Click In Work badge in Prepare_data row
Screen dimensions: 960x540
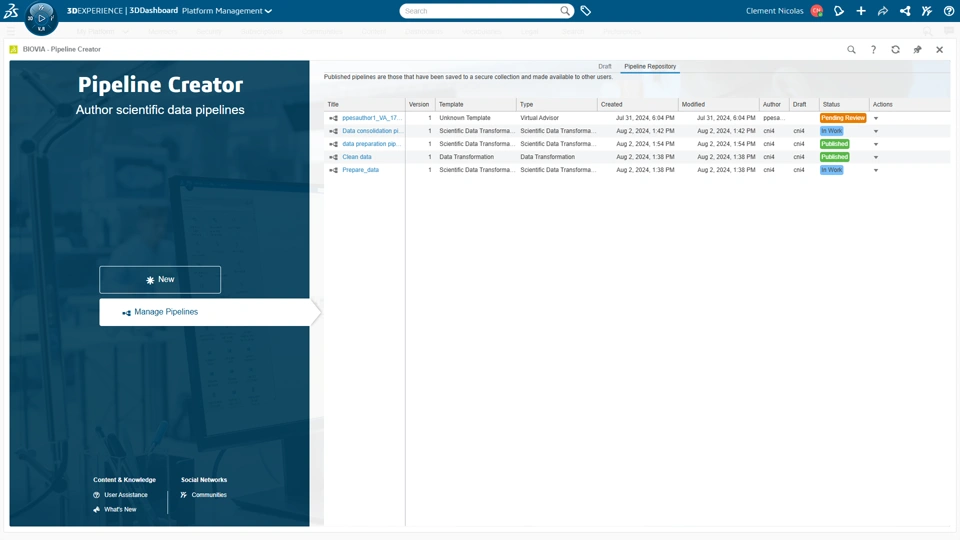pyautogui.click(x=831, y=170)
